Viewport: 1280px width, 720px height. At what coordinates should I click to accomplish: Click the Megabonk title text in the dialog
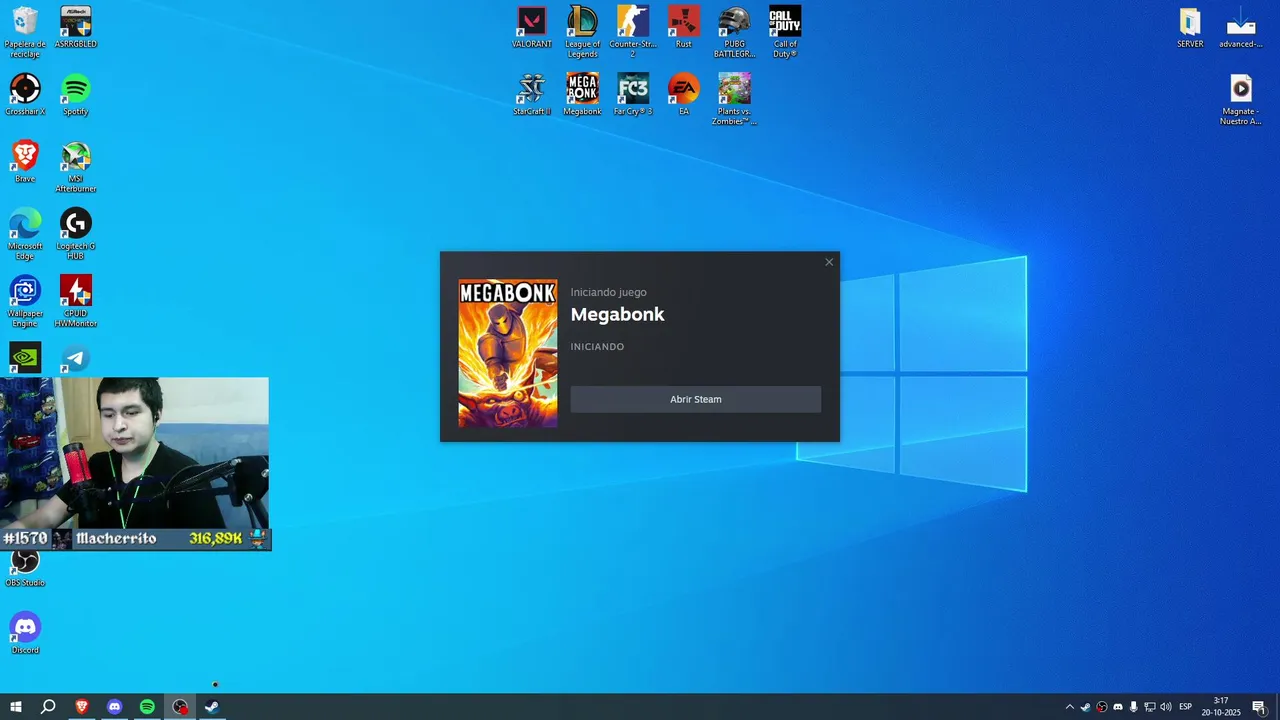point(617,314)
